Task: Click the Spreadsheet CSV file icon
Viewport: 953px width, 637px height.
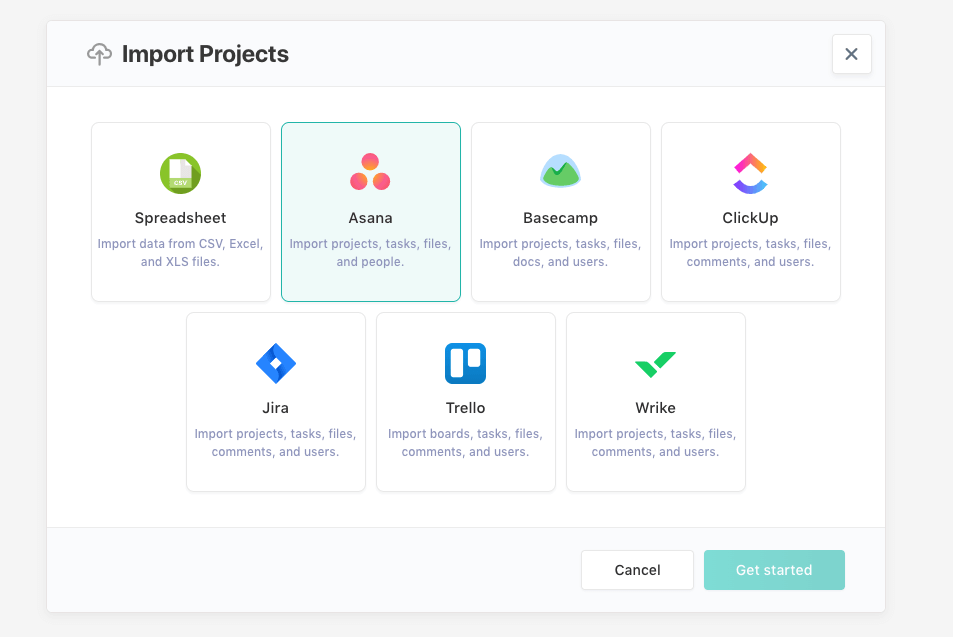Action: 180,172
